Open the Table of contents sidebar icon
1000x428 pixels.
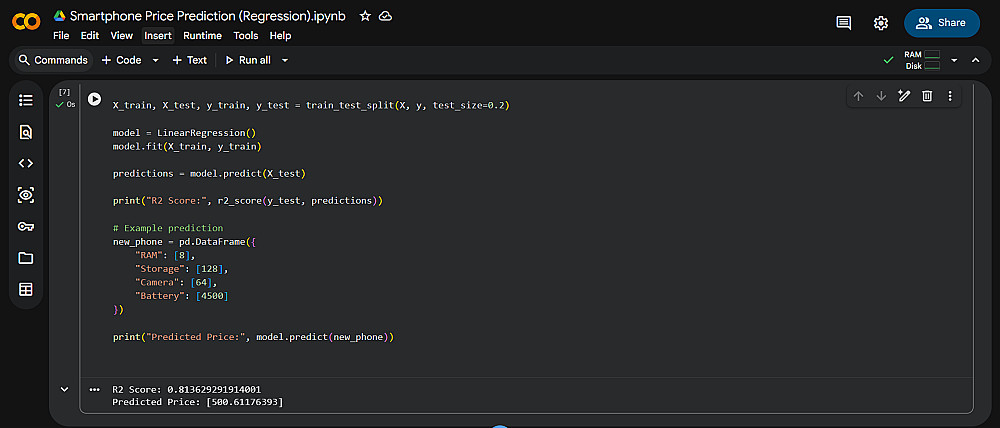tap(26, 100)
